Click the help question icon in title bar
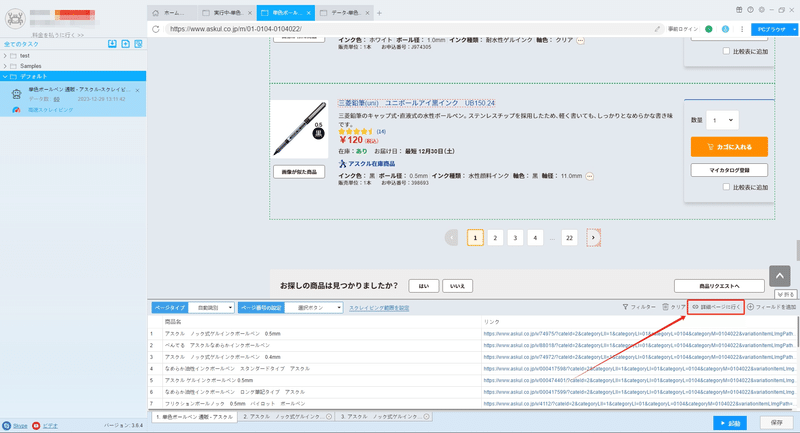This screenshot has height=433, width=800. pos(751,10)
